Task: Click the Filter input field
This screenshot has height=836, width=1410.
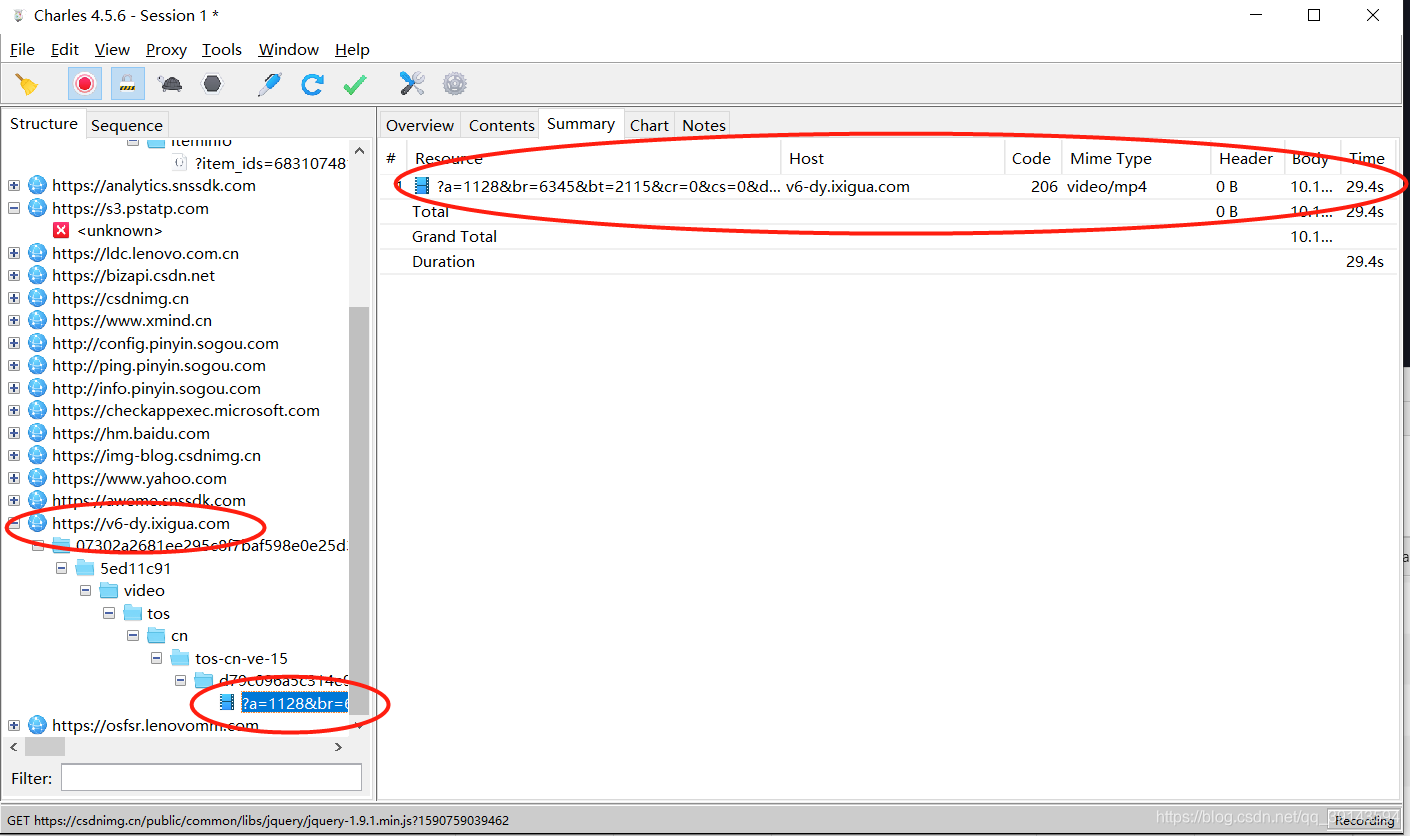Action: (x=211, y=778)
